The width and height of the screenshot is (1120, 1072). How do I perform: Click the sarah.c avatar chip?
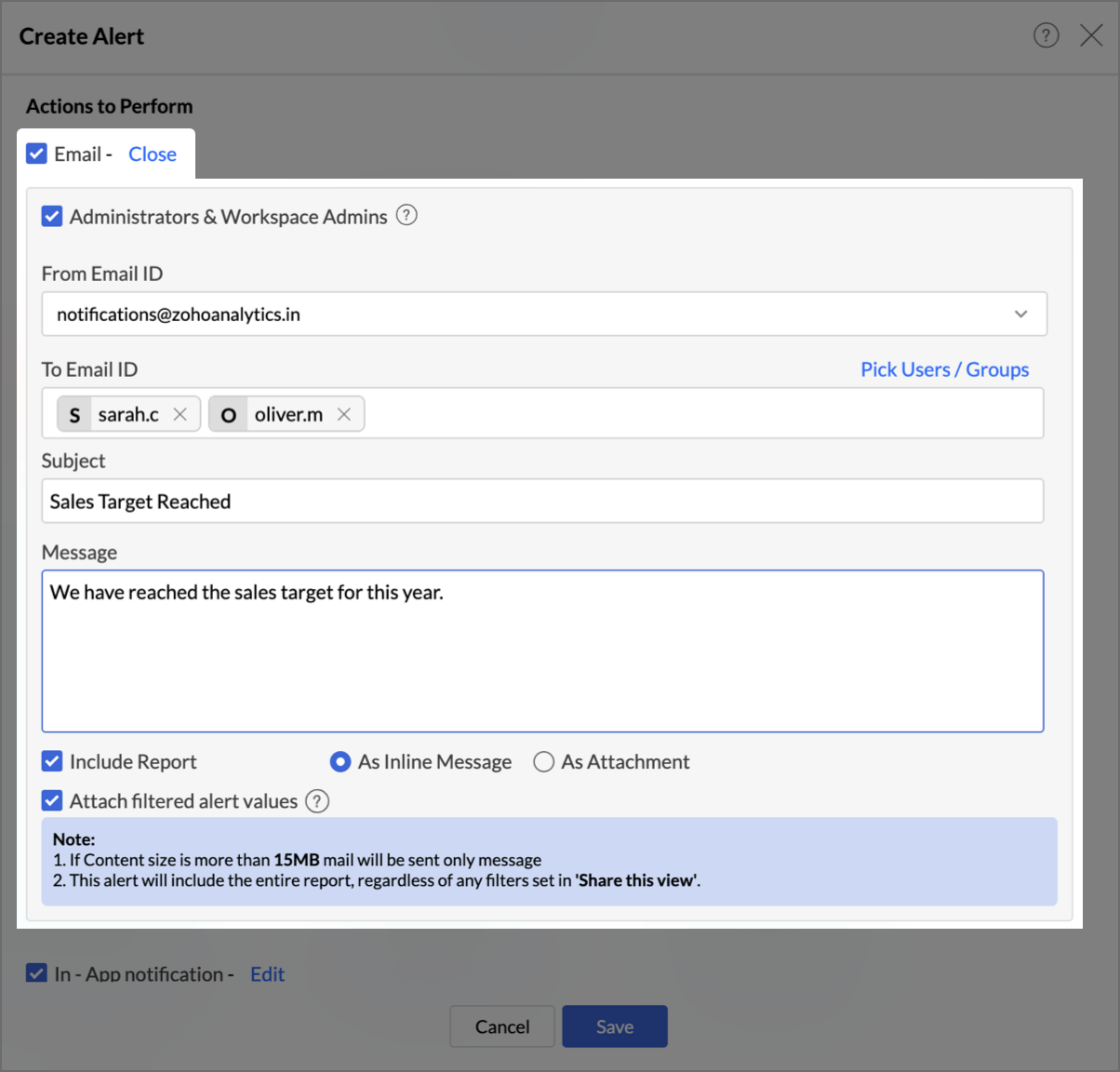(75, 414)
